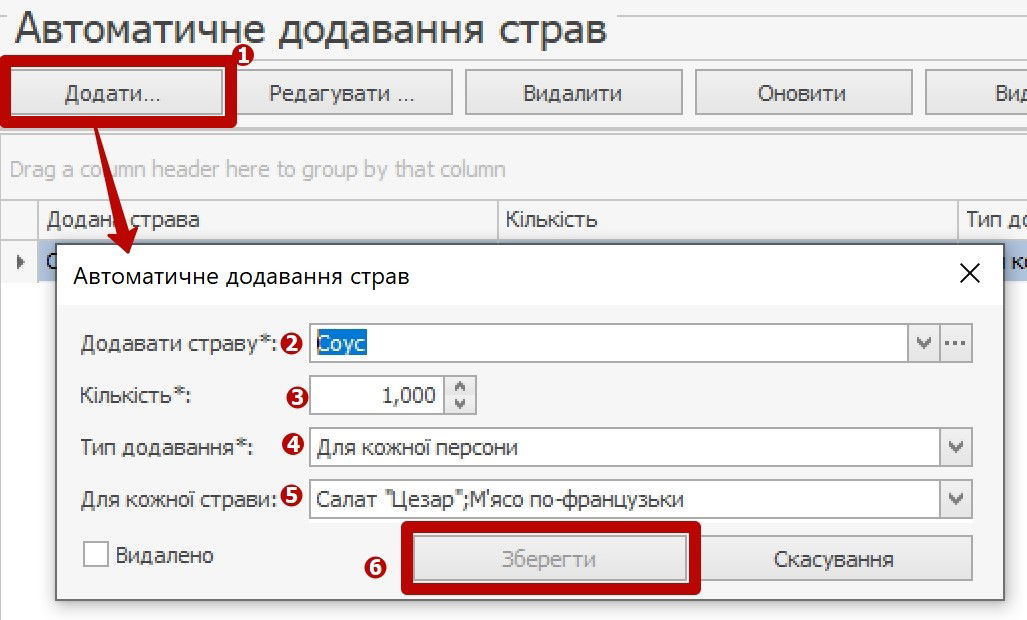The width and height of the screenshot is (1027, 620).
Task: Increase quantity with the up spinner arrow
Action: [x=460, y=387]
